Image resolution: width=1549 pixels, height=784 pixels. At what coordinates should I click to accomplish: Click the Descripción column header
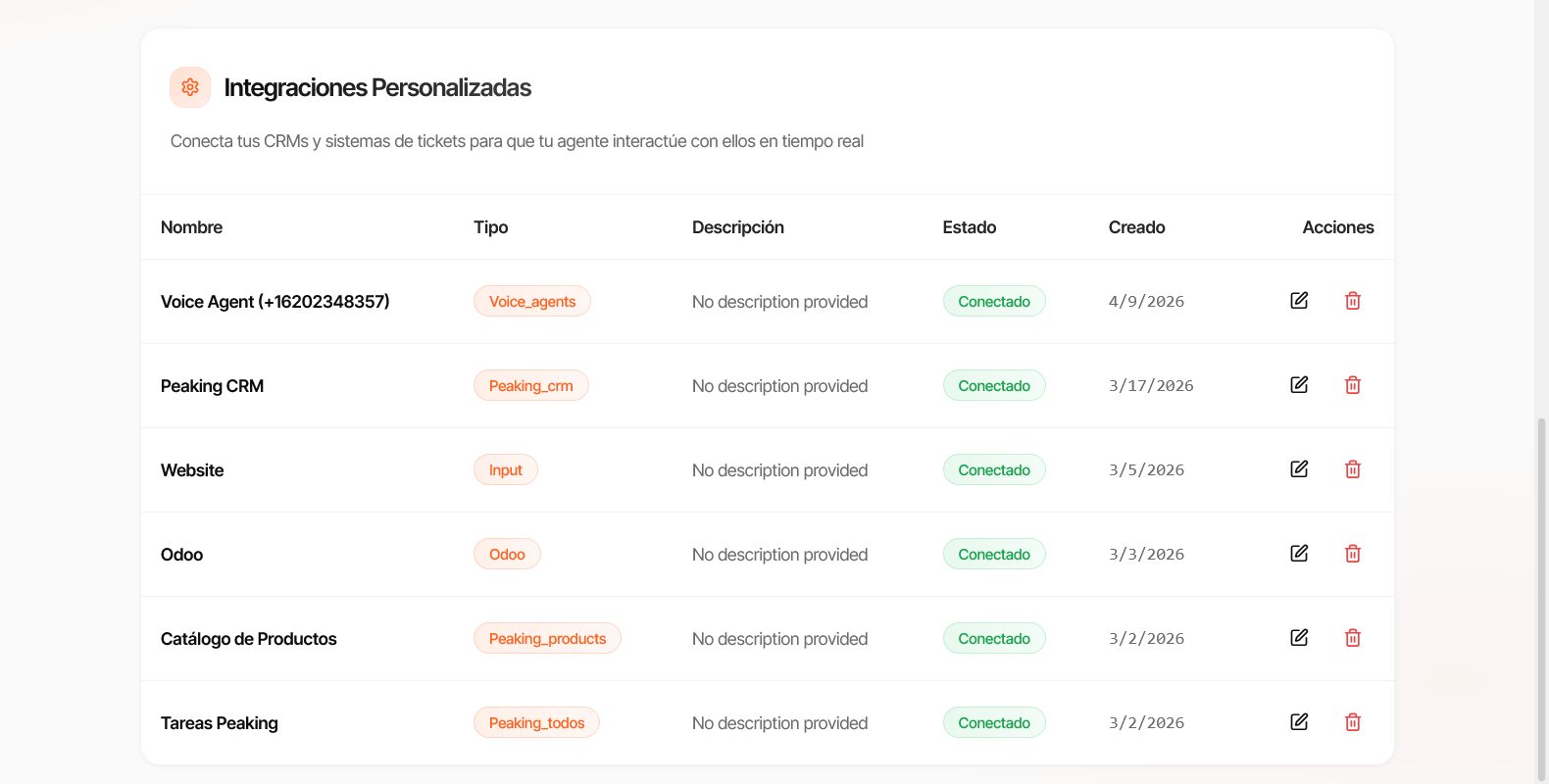click(738, 227)
